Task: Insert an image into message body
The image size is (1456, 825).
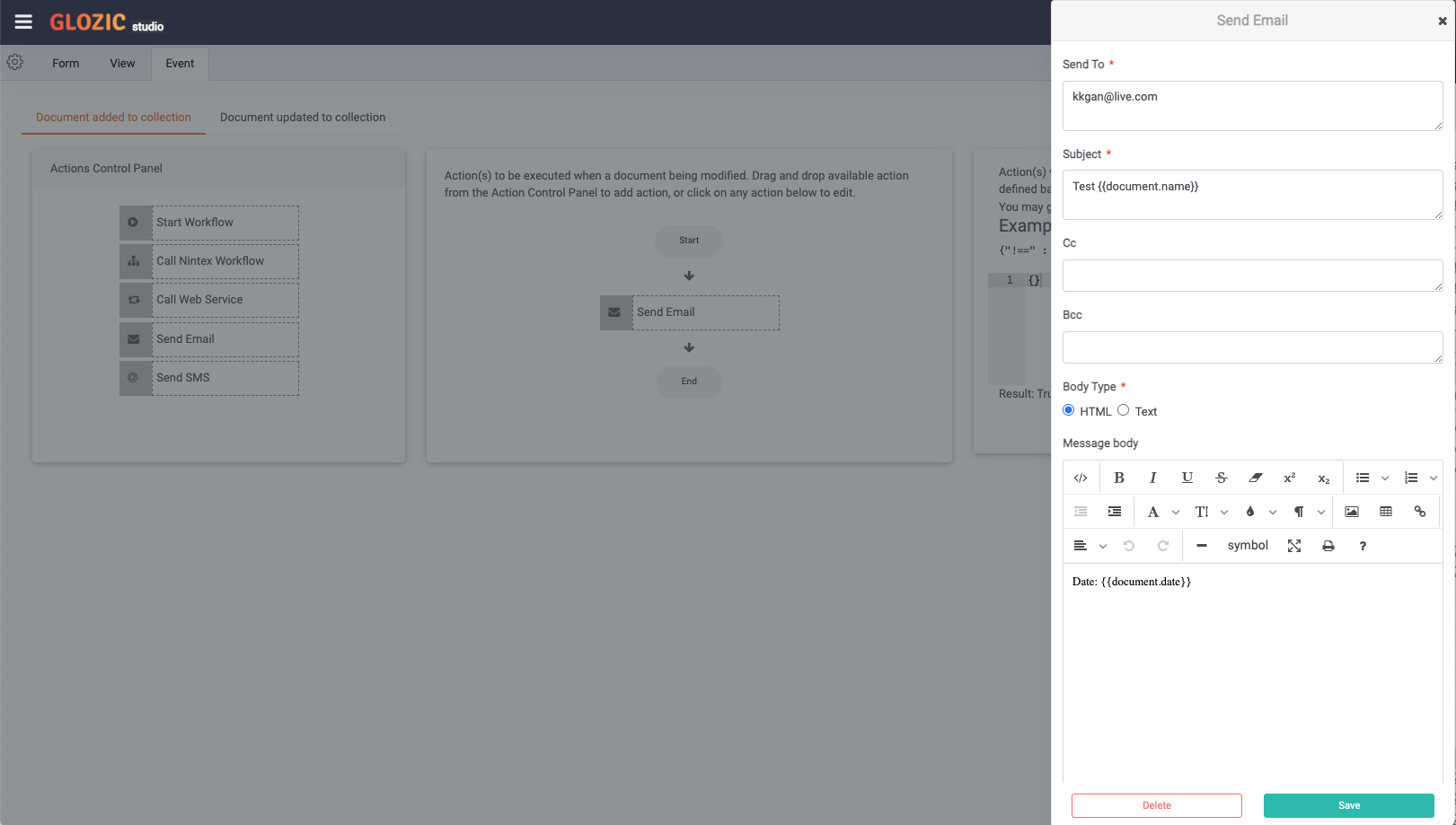Action: [x=1352, y=512]
